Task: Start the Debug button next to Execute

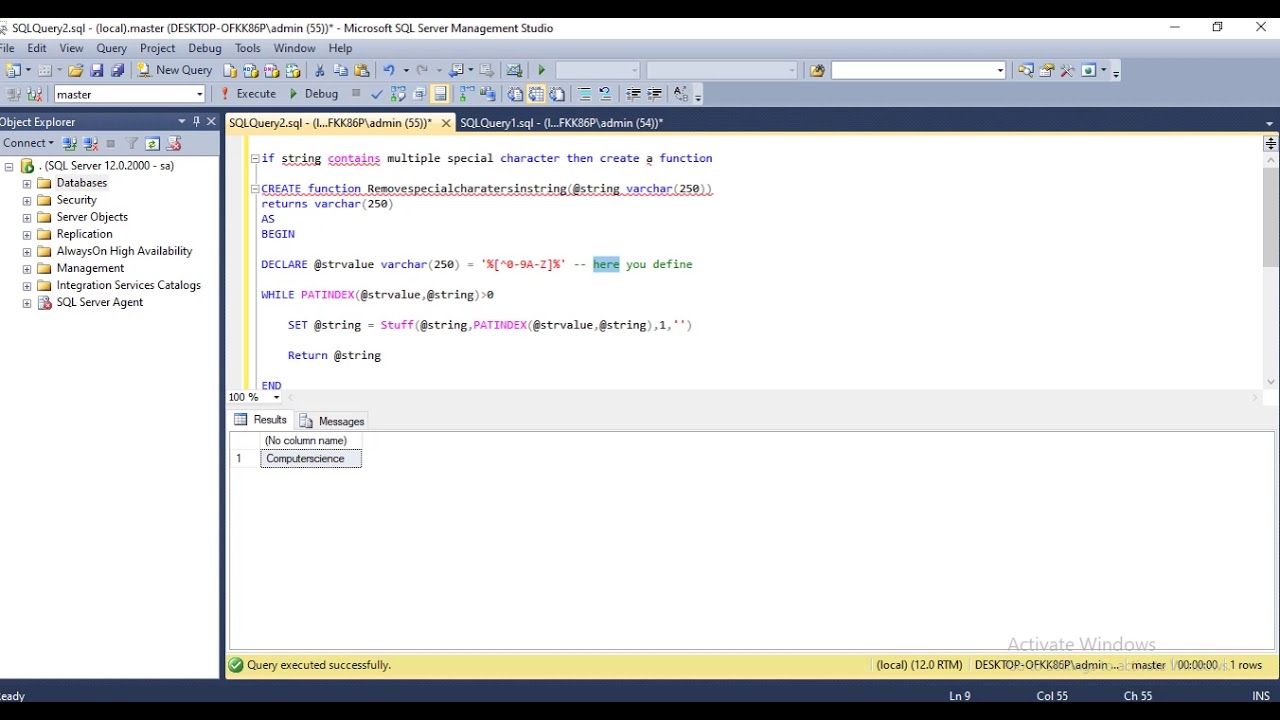Action: [x=314, y=94]
